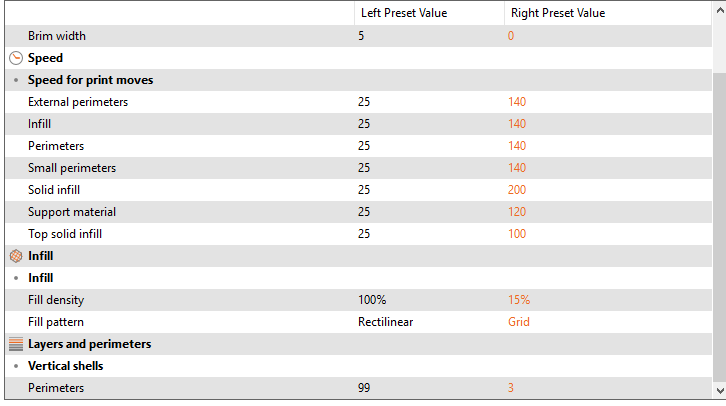This screenshot has width=726, height=406.
Task: Click the scrollbar up arrow
Action: 720,10
